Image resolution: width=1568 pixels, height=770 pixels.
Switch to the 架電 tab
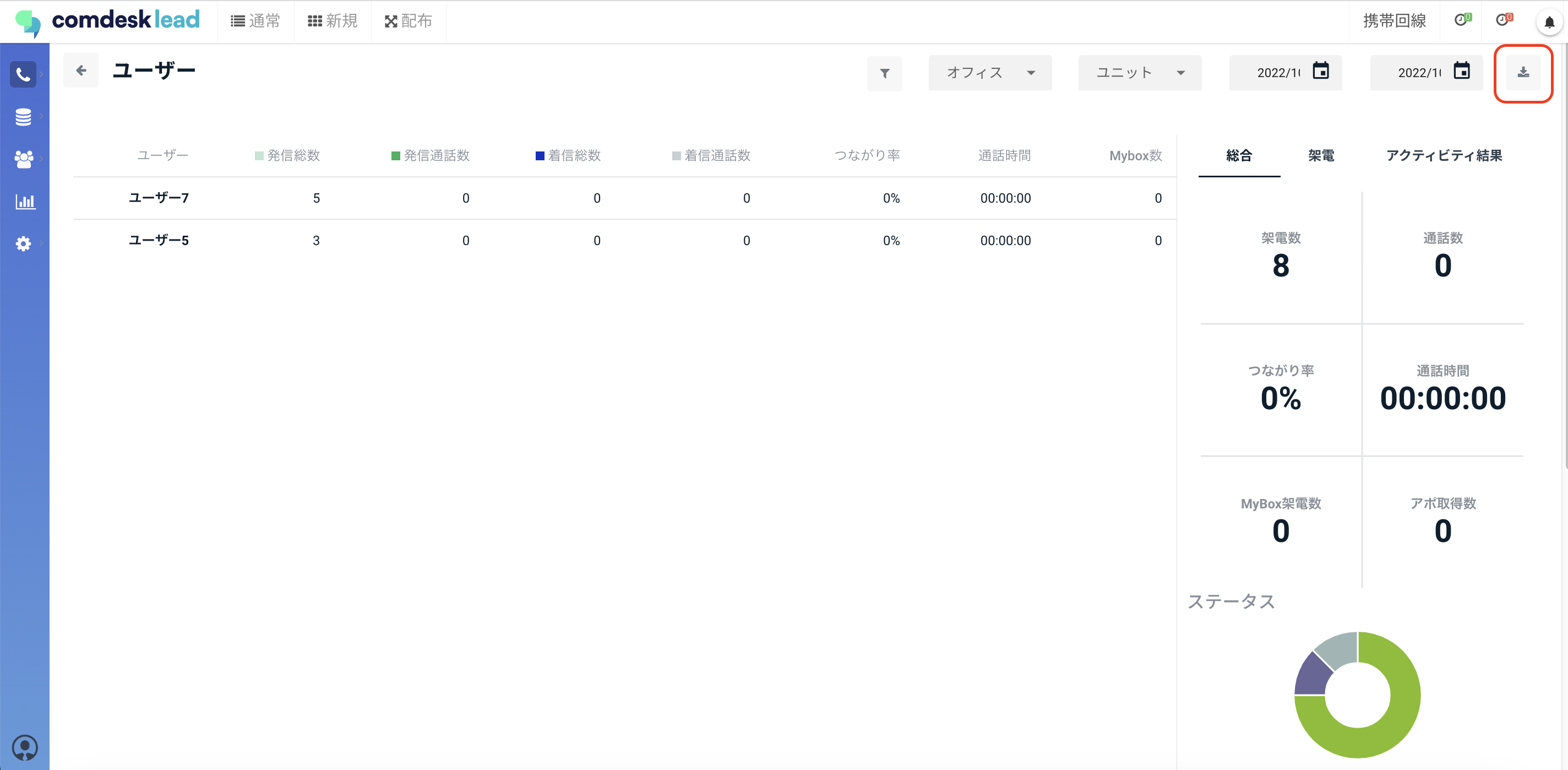(1321, 155)
